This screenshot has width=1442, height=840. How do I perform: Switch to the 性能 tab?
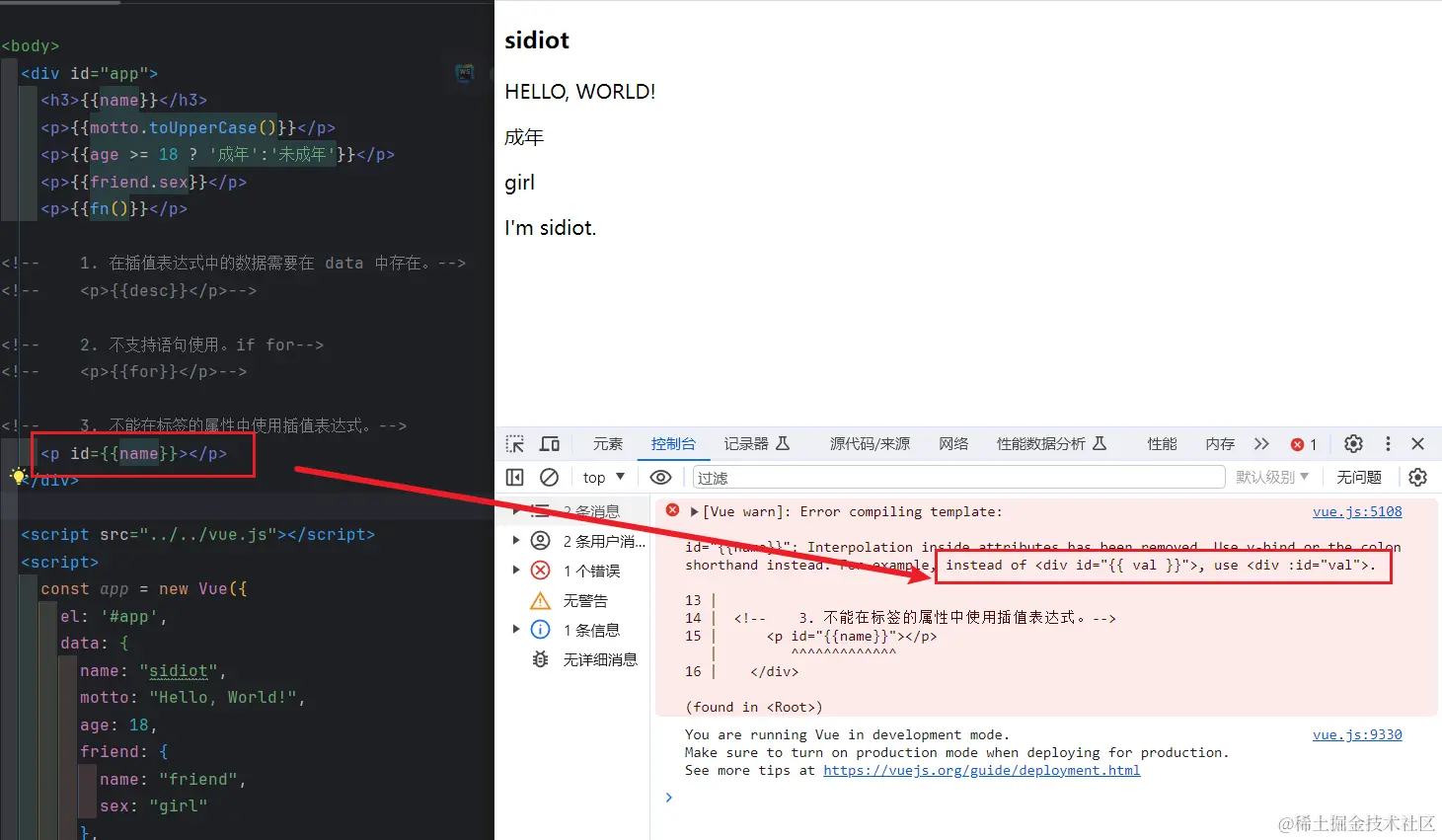pos(1162,444)
